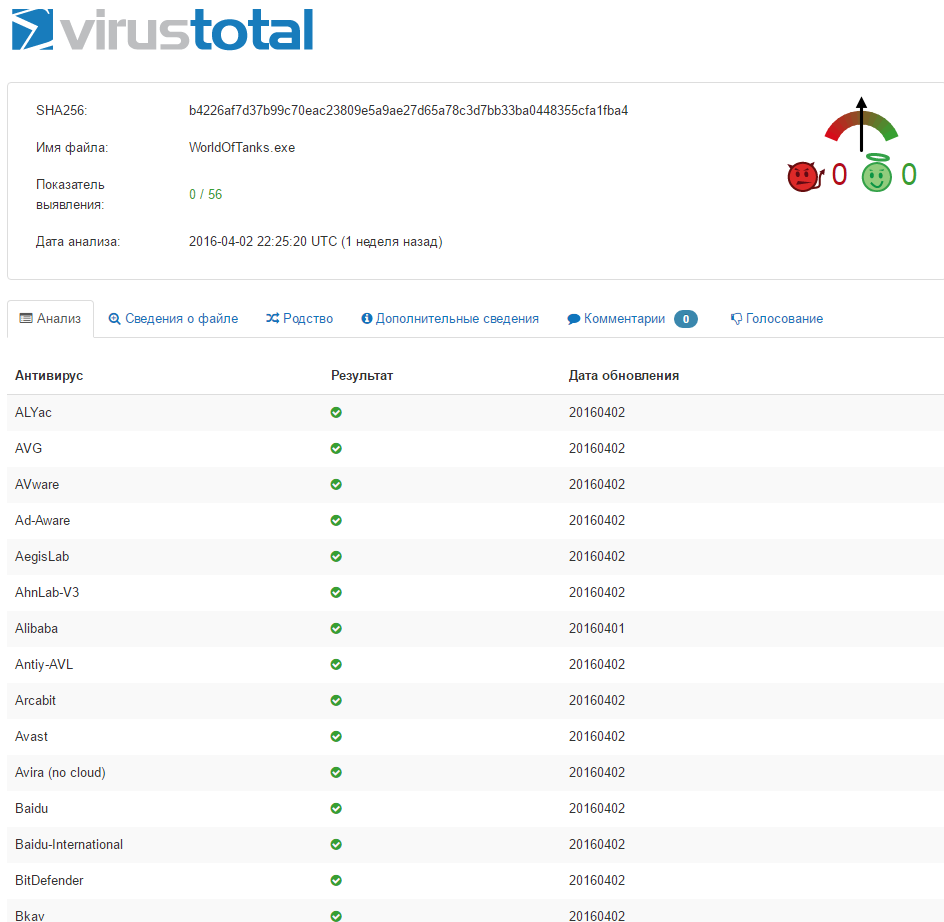Screen dimensions: 944x922
Task: Click the info icon beside Дополнительные сведения
Action: click(367, 318)
